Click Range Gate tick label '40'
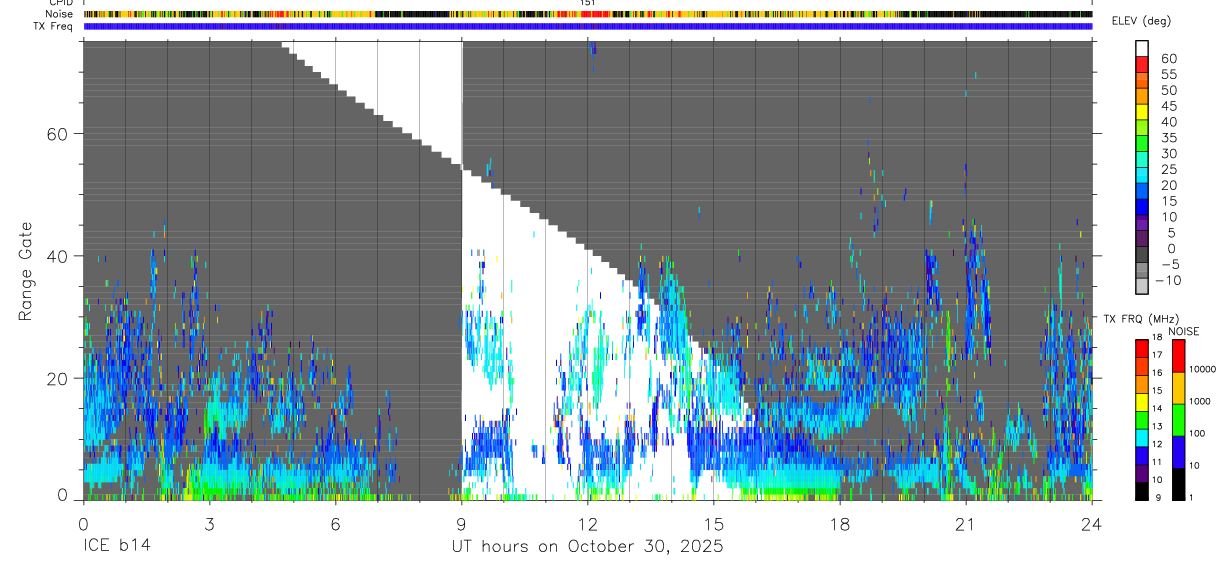This screenshot has width=1228, height=567. tap(59, 256)
